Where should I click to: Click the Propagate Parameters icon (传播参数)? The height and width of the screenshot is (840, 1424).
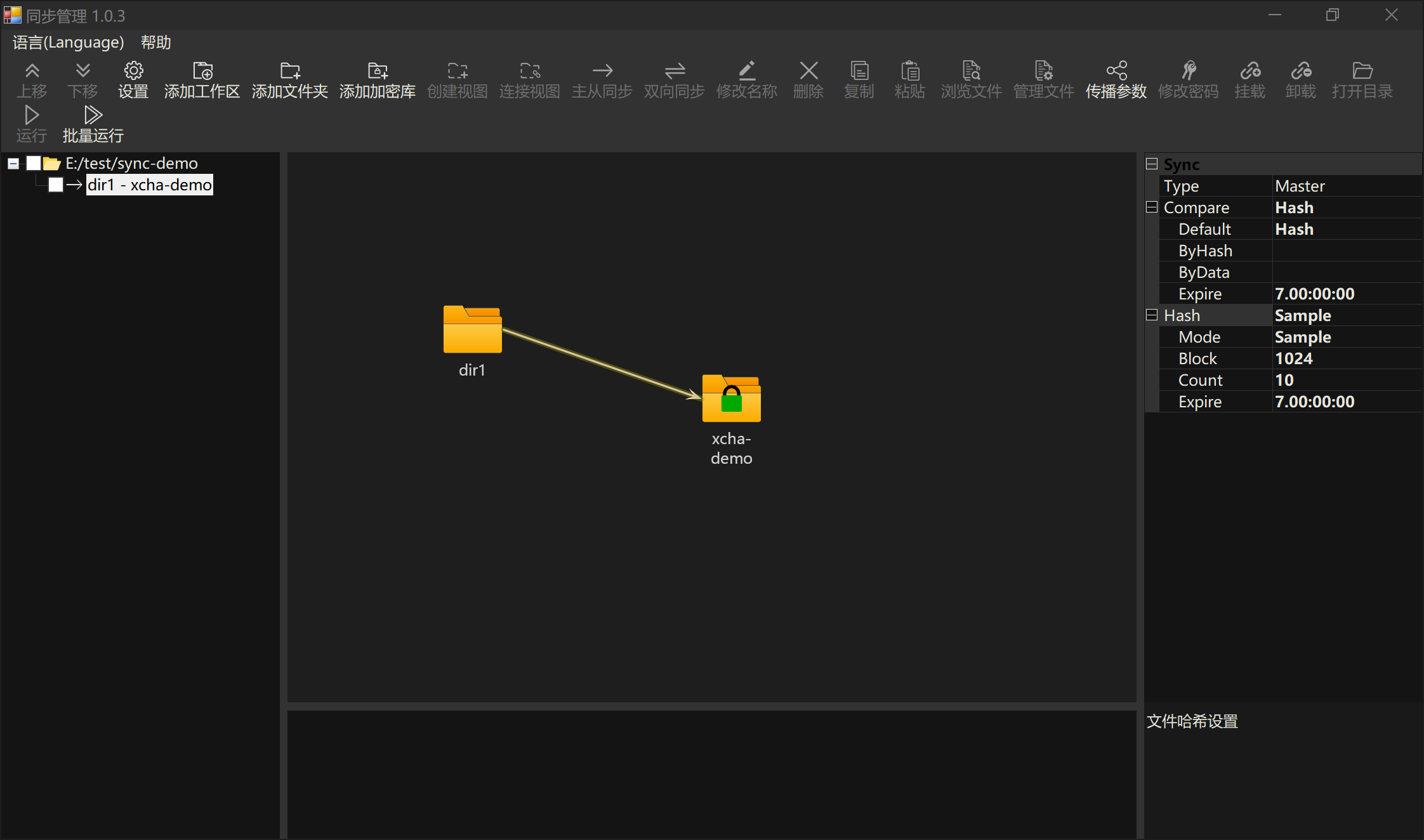click(1116, 70)
